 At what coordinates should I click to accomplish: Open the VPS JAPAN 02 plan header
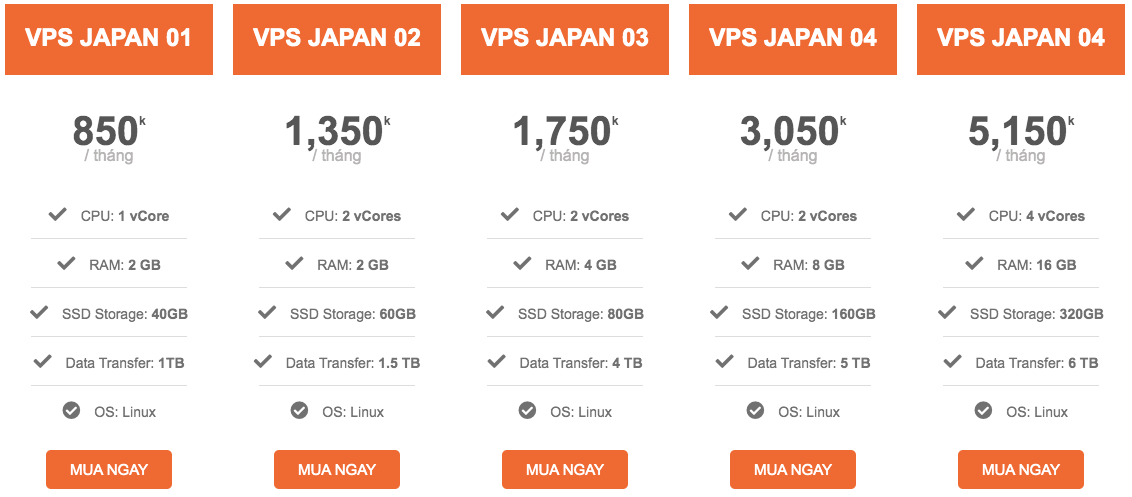pos(337,39)
